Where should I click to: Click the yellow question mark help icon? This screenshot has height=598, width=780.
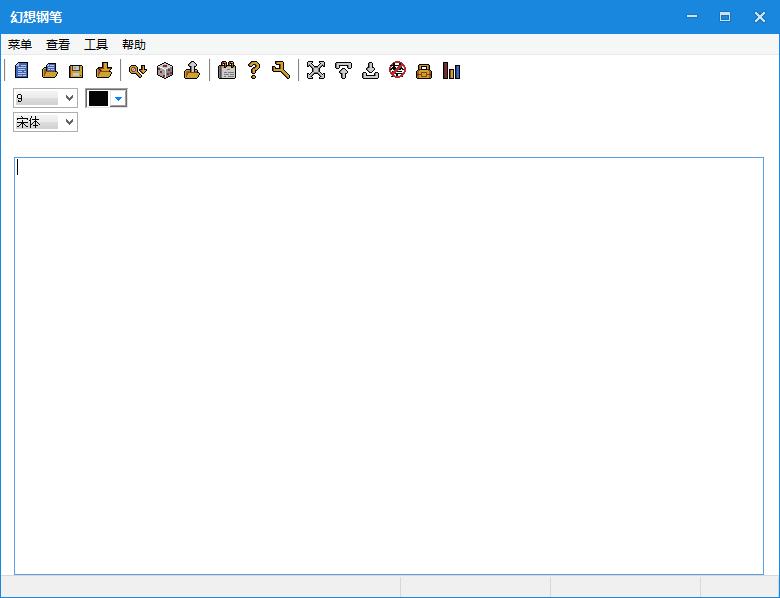tap(254, 70)
